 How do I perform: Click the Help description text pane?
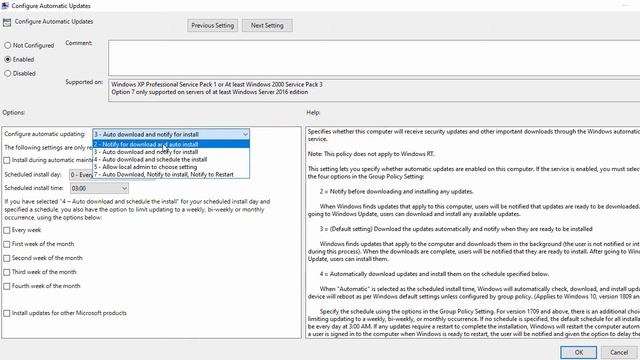coord(473,232)
